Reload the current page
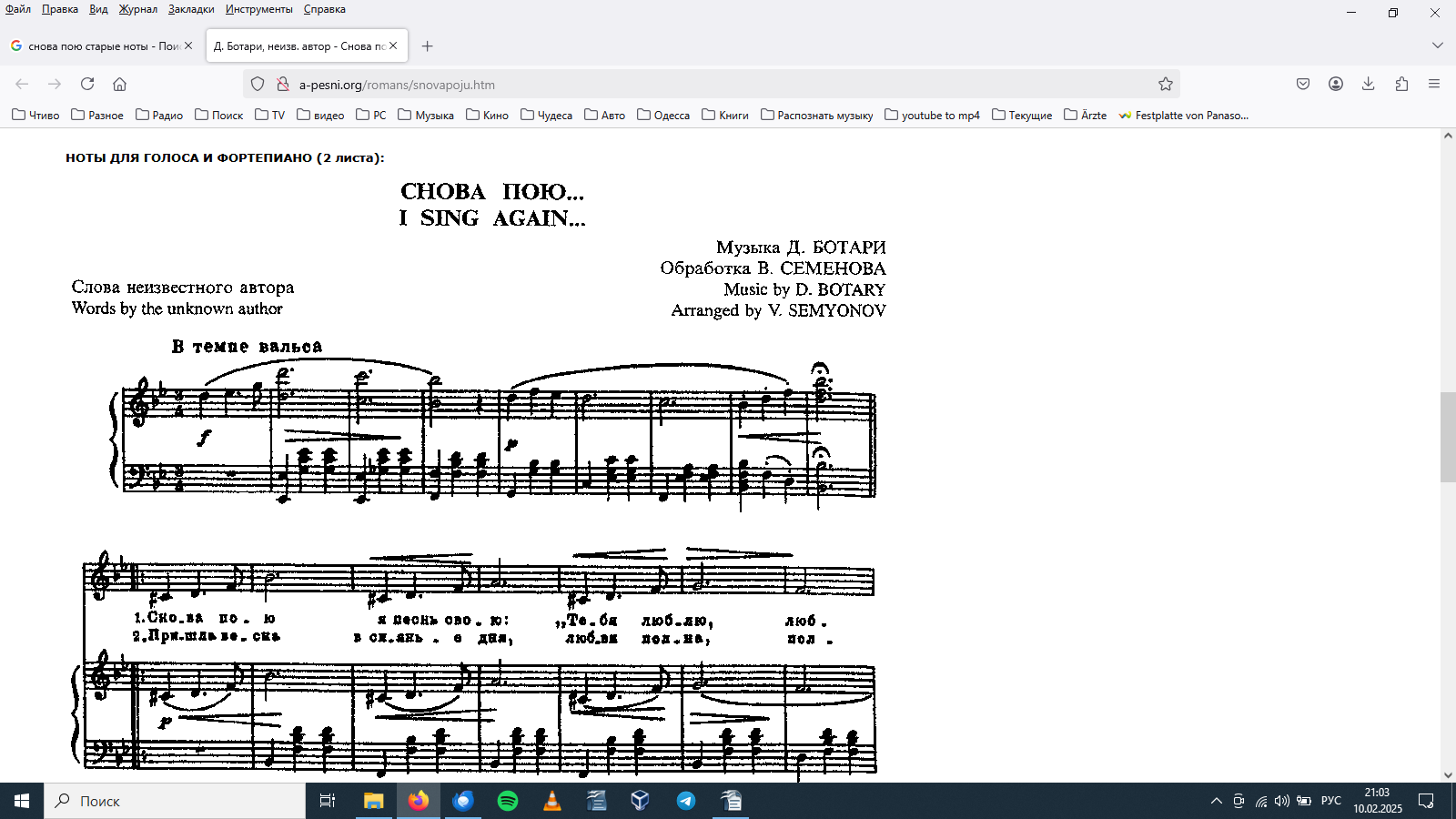1456x819 pixels. [x=87, y=84]
